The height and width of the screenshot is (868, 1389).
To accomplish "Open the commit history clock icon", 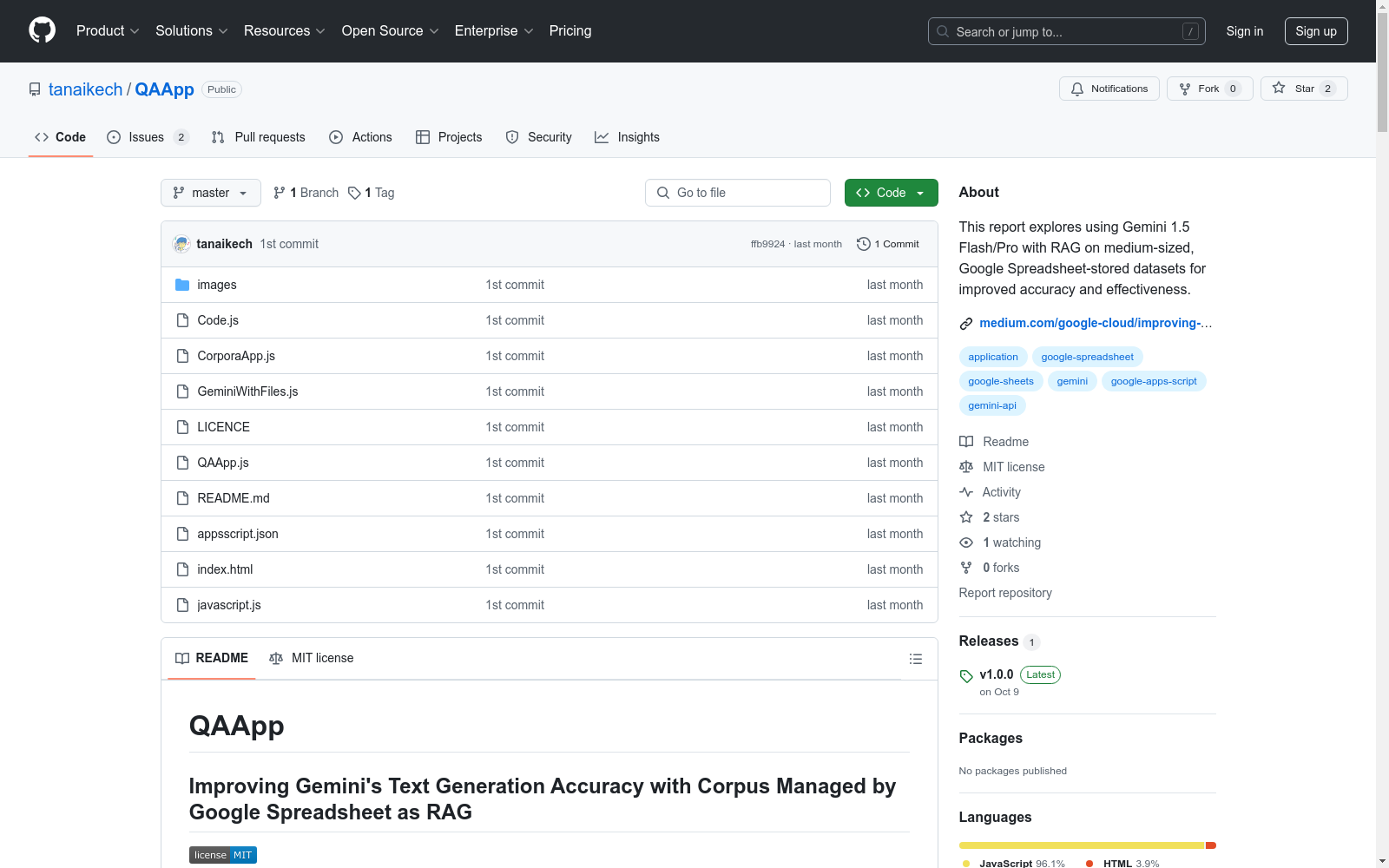I will pos(863,244).
